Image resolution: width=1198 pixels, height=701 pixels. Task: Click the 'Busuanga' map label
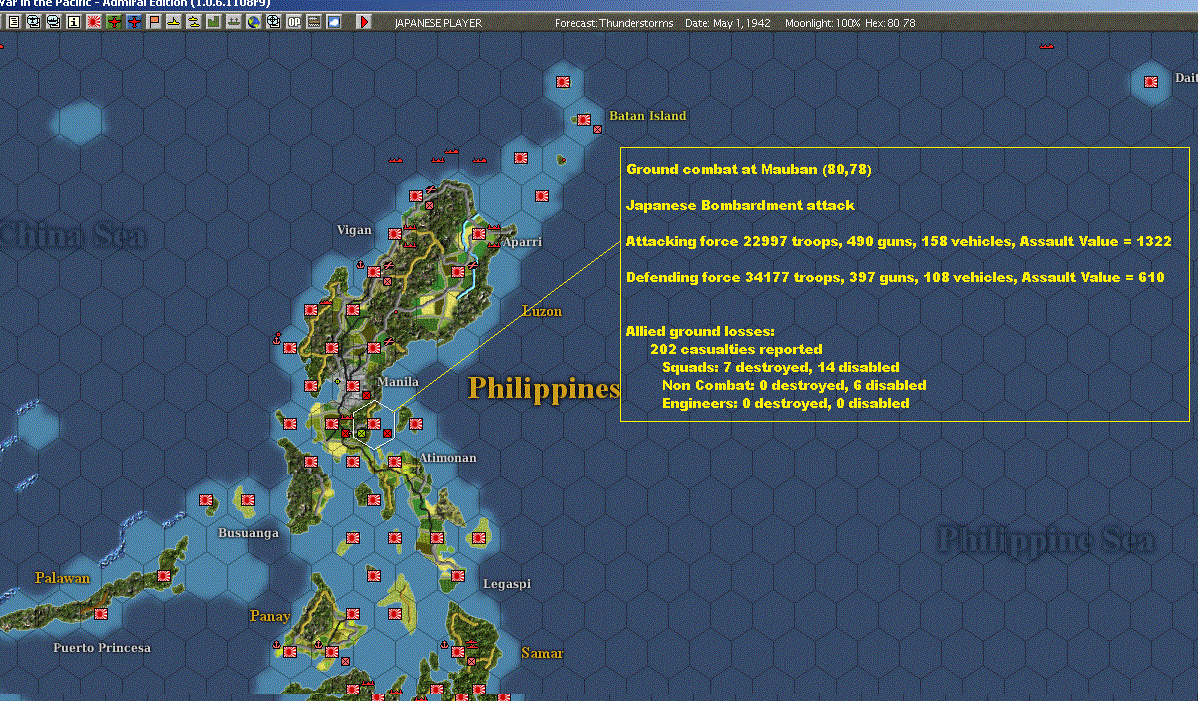248,533
